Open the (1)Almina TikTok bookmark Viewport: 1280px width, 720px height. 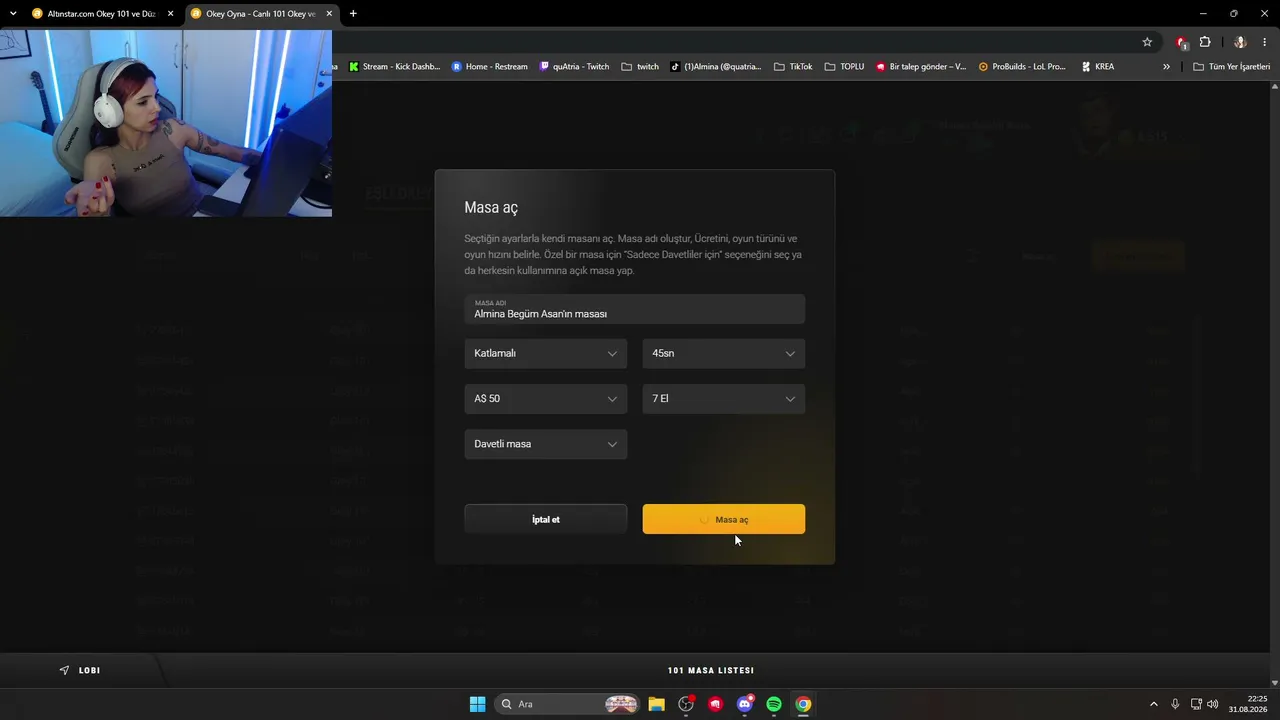tap(715, 67)
